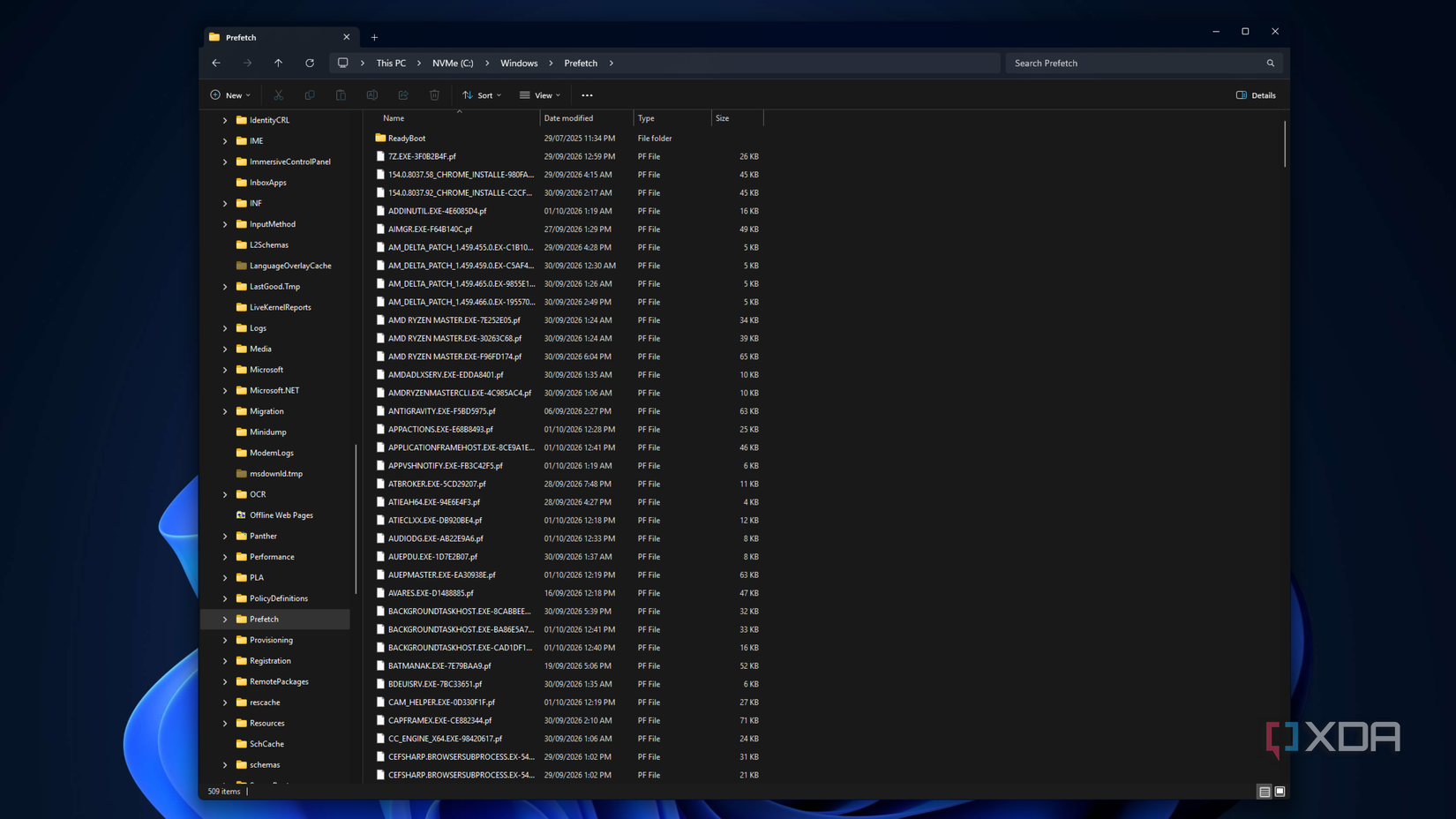Screen dimensions: 1456x819
Task: Expand the ImmersiveControlPanel tree node
Action: (x=225, y=162)
